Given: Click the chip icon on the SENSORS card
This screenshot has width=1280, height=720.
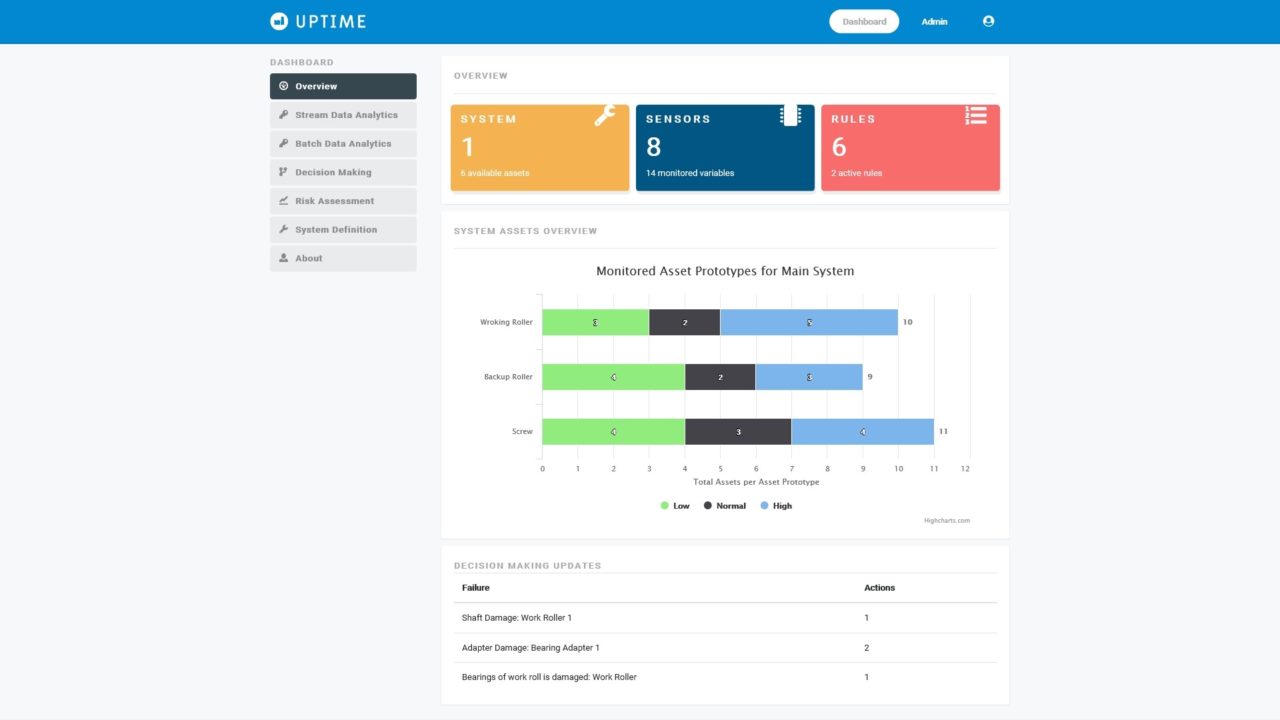Looking at the screenshot, I should point(789,114).
